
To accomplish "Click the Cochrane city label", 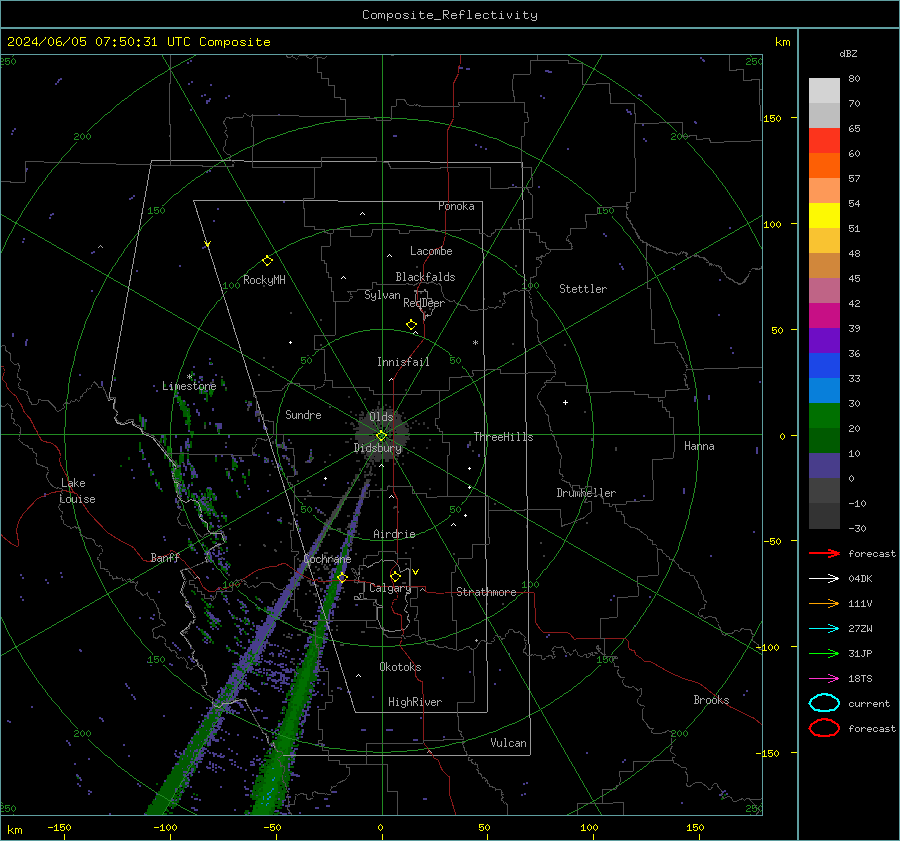I will [327, 559].
